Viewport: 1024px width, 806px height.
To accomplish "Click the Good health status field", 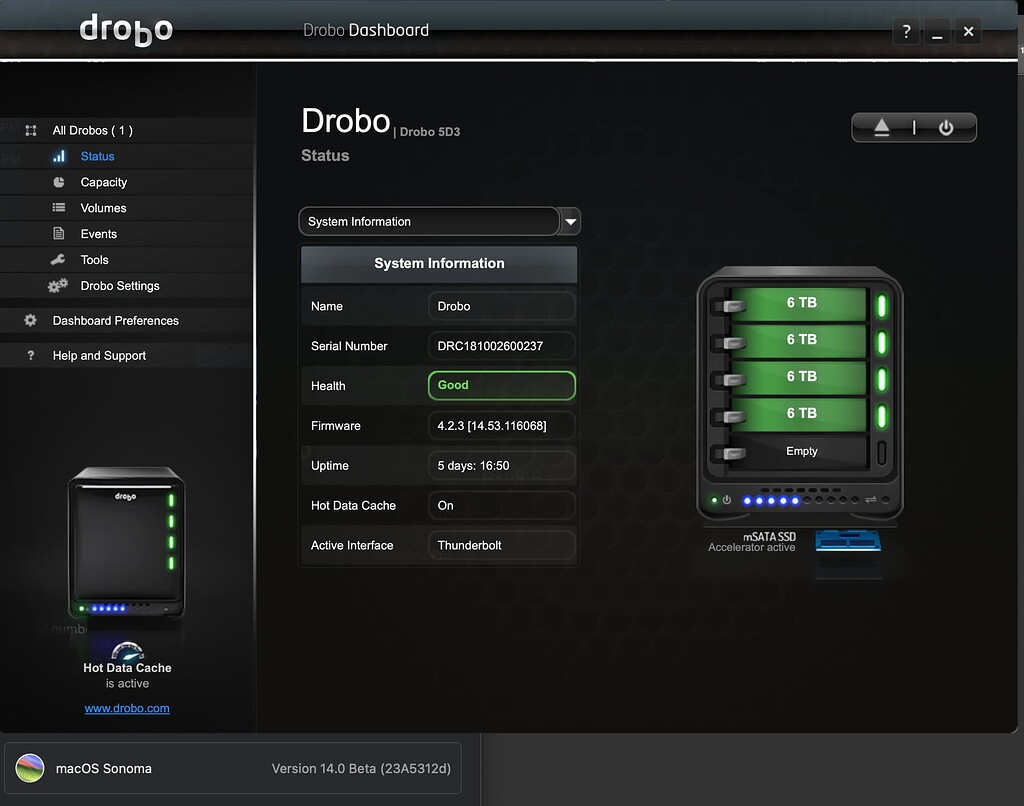I will coord(501,385).
